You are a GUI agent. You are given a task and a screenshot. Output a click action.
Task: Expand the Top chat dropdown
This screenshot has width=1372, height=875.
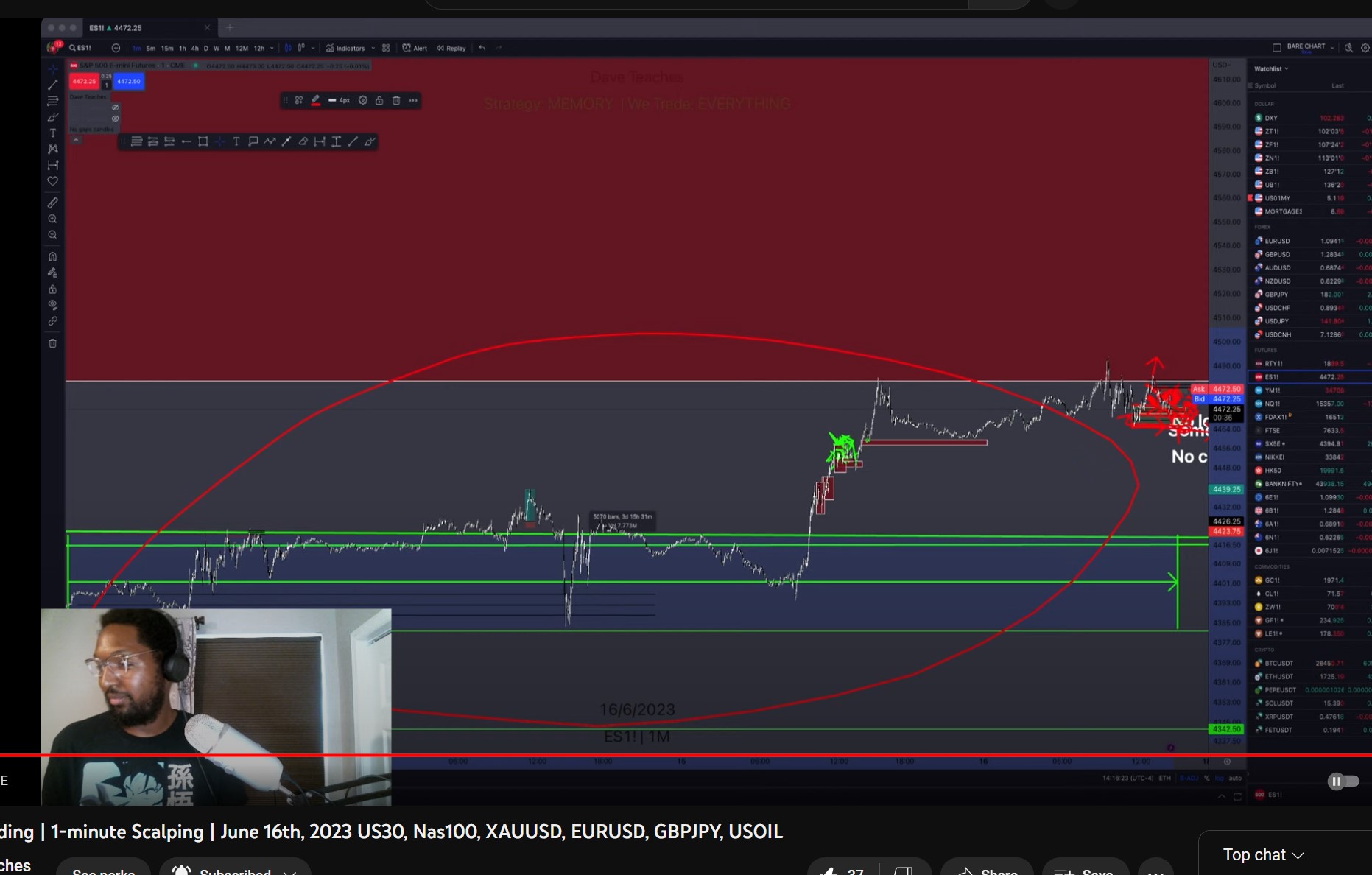coord(1263,854)
